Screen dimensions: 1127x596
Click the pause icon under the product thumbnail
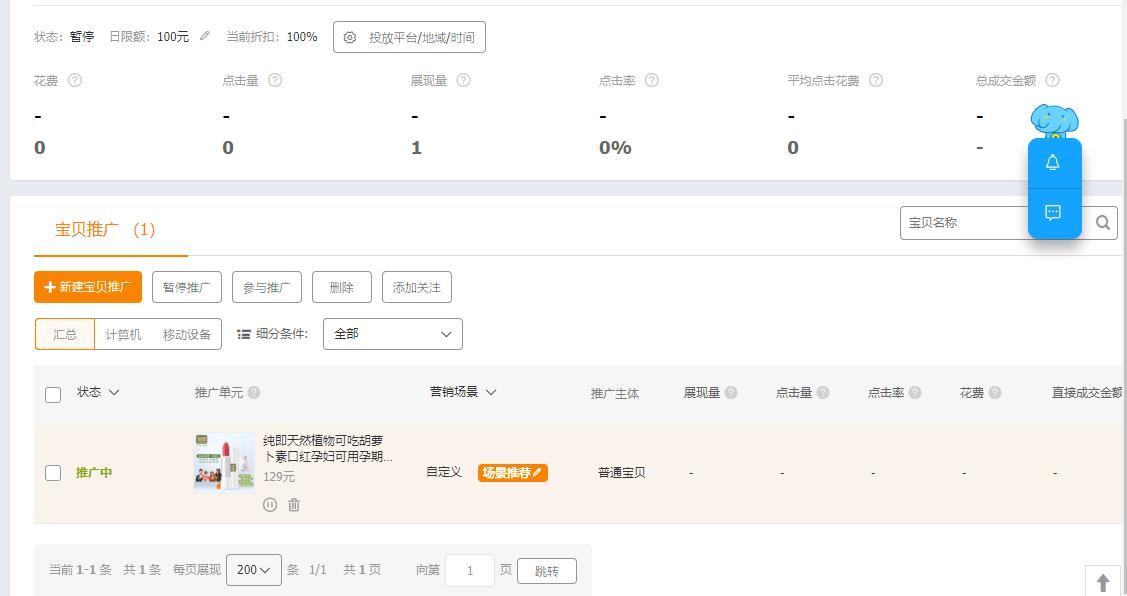click(x=270, y=505)
